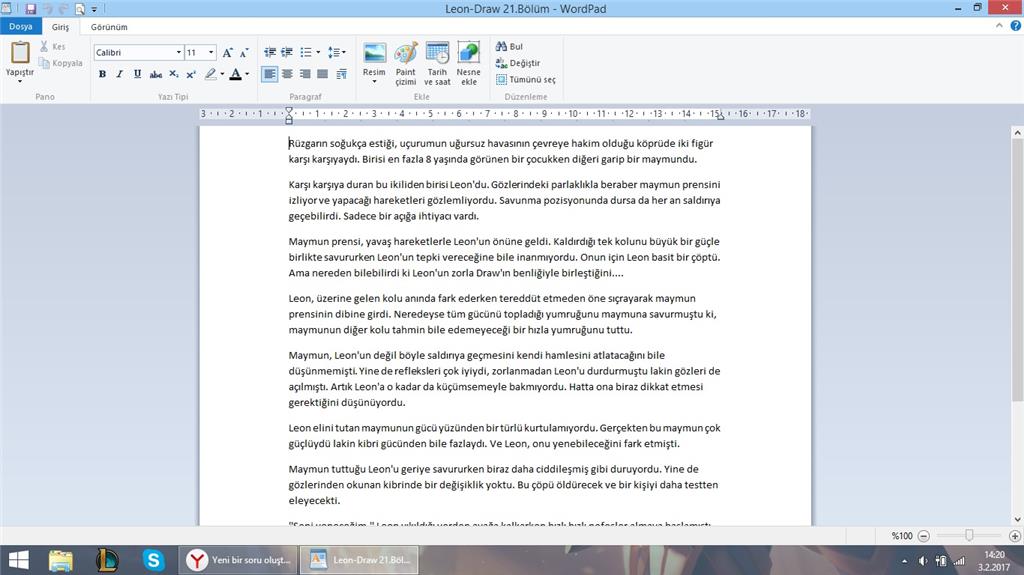Insert Tarih ve saat

pos(437,63)
